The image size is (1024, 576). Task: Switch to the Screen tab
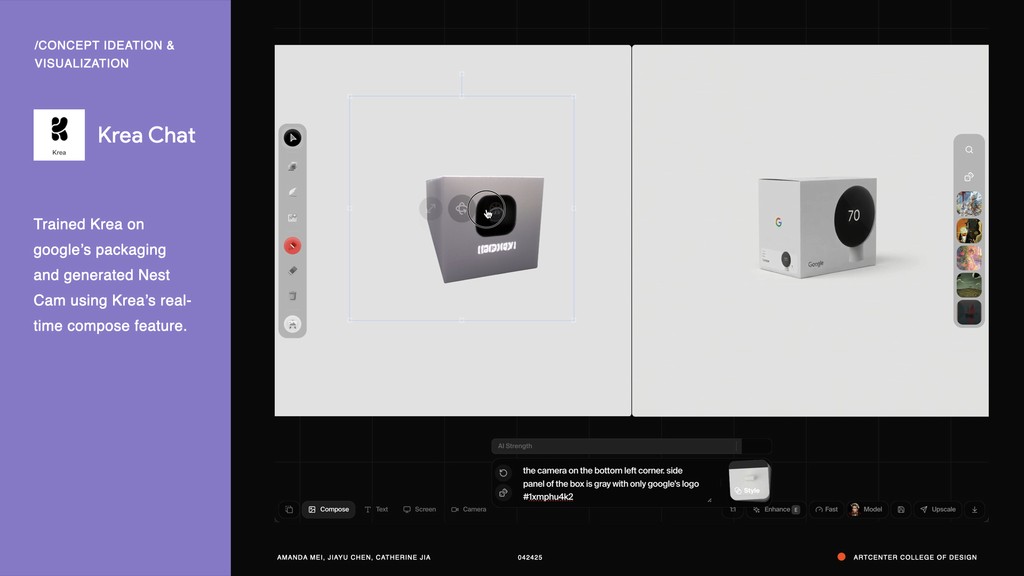pos(419,509)
